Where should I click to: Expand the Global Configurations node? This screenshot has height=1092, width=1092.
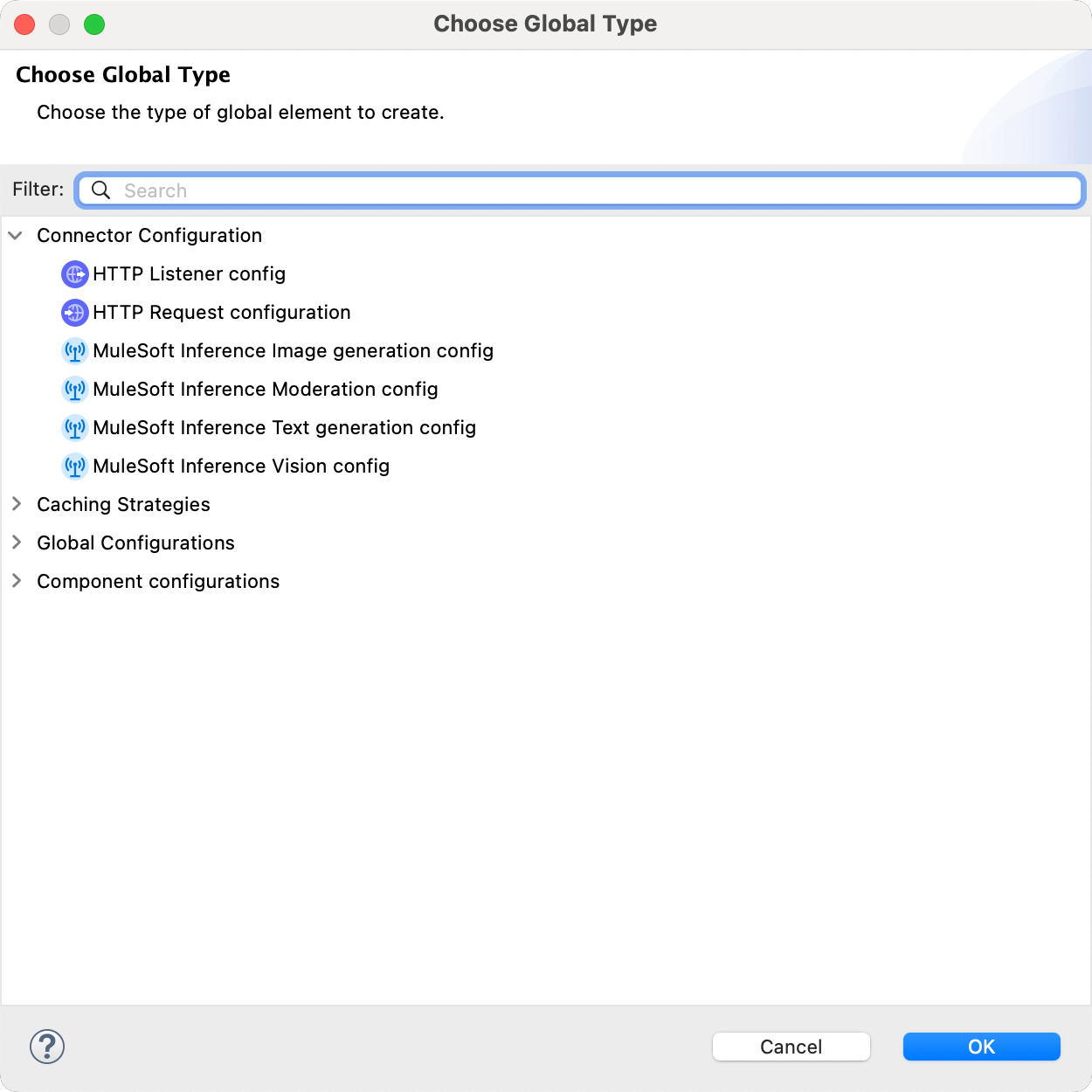pyautogui.click(x=16, y=543)
